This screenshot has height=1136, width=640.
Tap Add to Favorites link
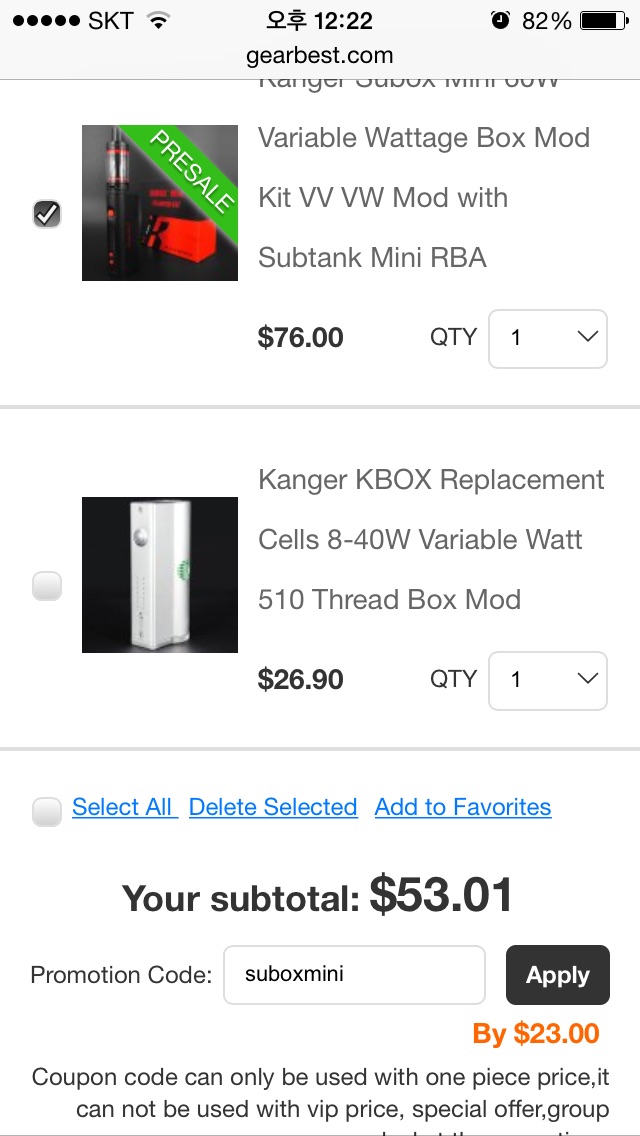[x=463, y=807]
